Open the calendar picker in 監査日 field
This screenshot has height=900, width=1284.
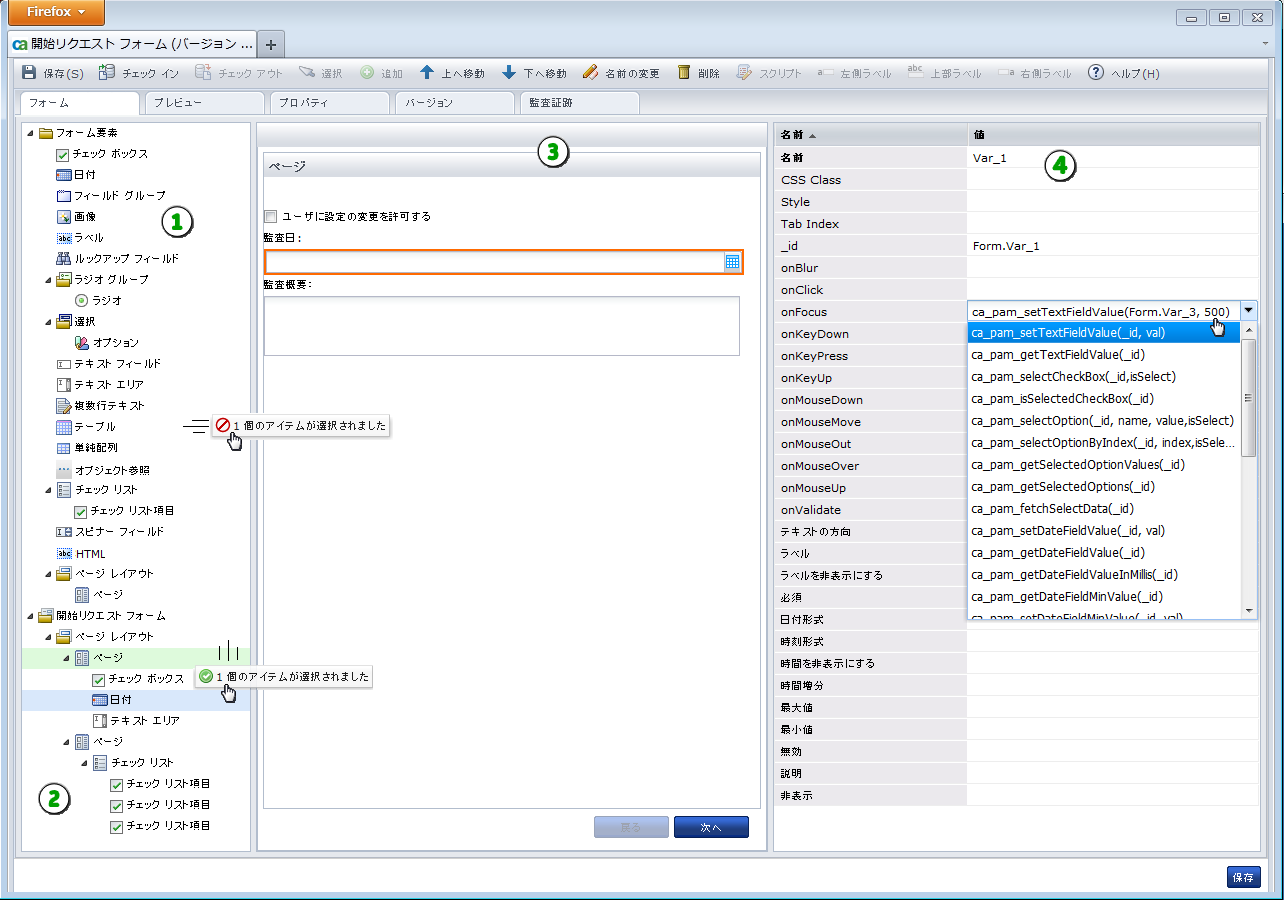[x=732, y=262]
